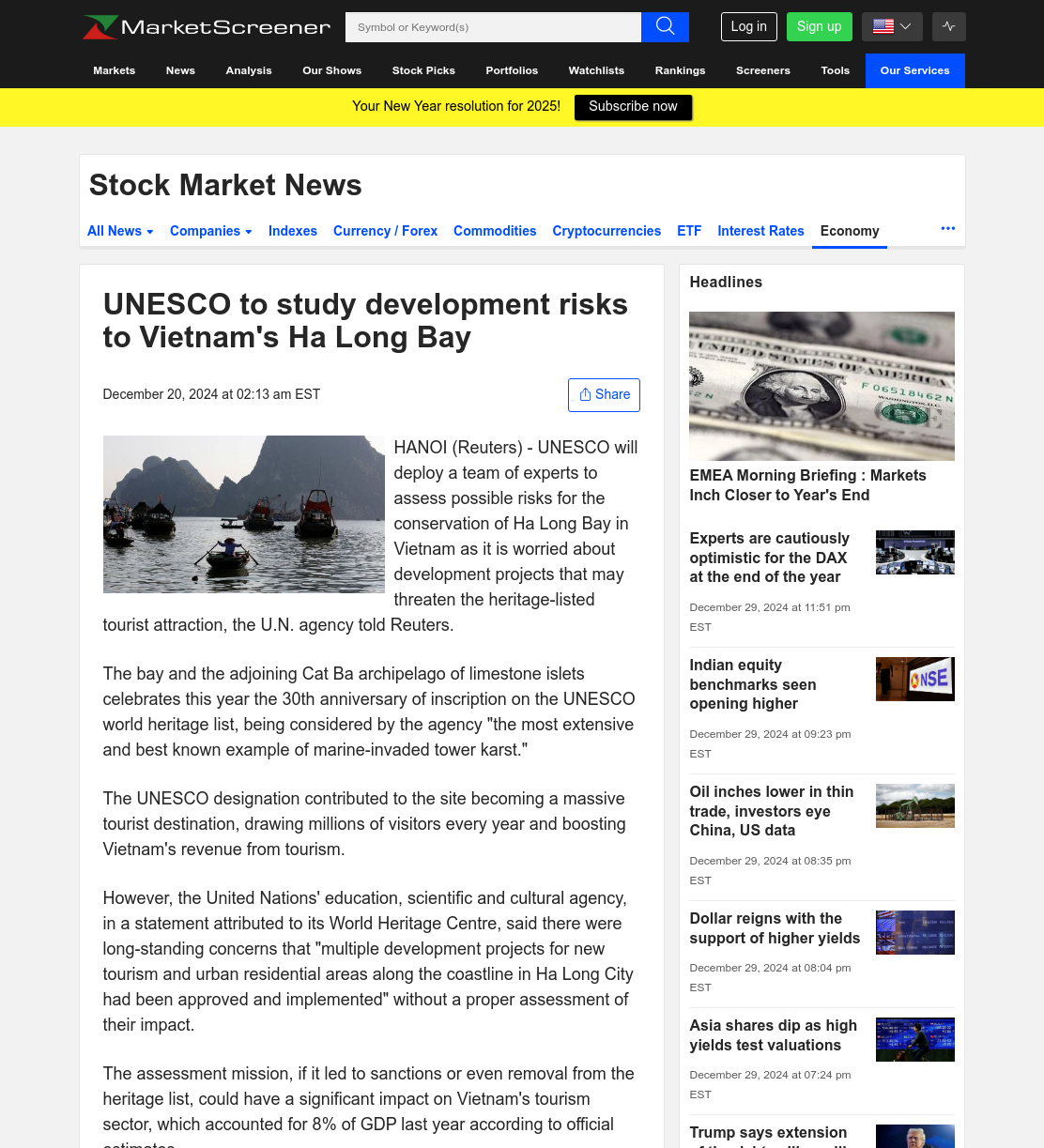
Task: Open the Our Shows menu
Action: point(332,70)
